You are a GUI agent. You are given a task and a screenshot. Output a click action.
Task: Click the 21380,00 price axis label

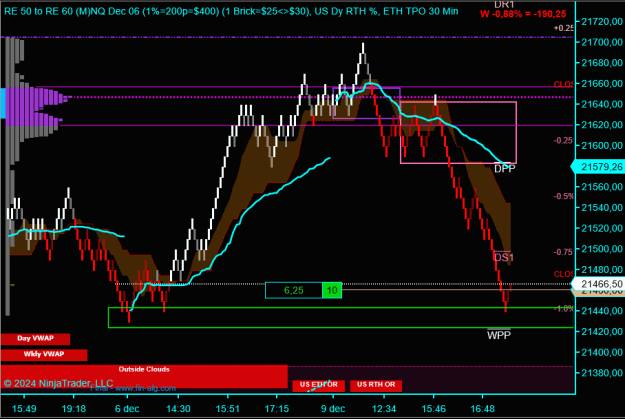click(x=602, y=373)
